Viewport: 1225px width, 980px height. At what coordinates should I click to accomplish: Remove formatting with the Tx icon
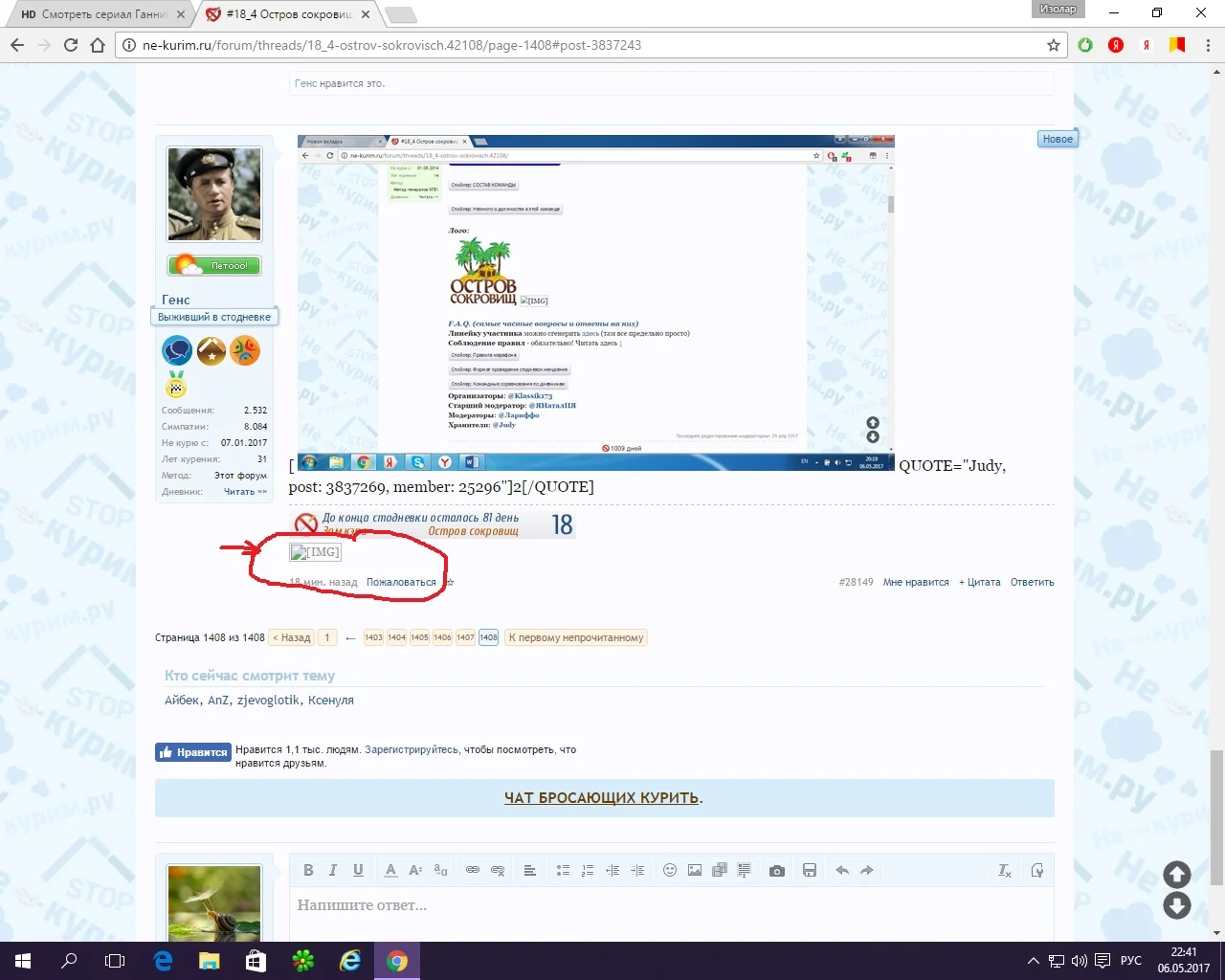tap(1004, 870)
